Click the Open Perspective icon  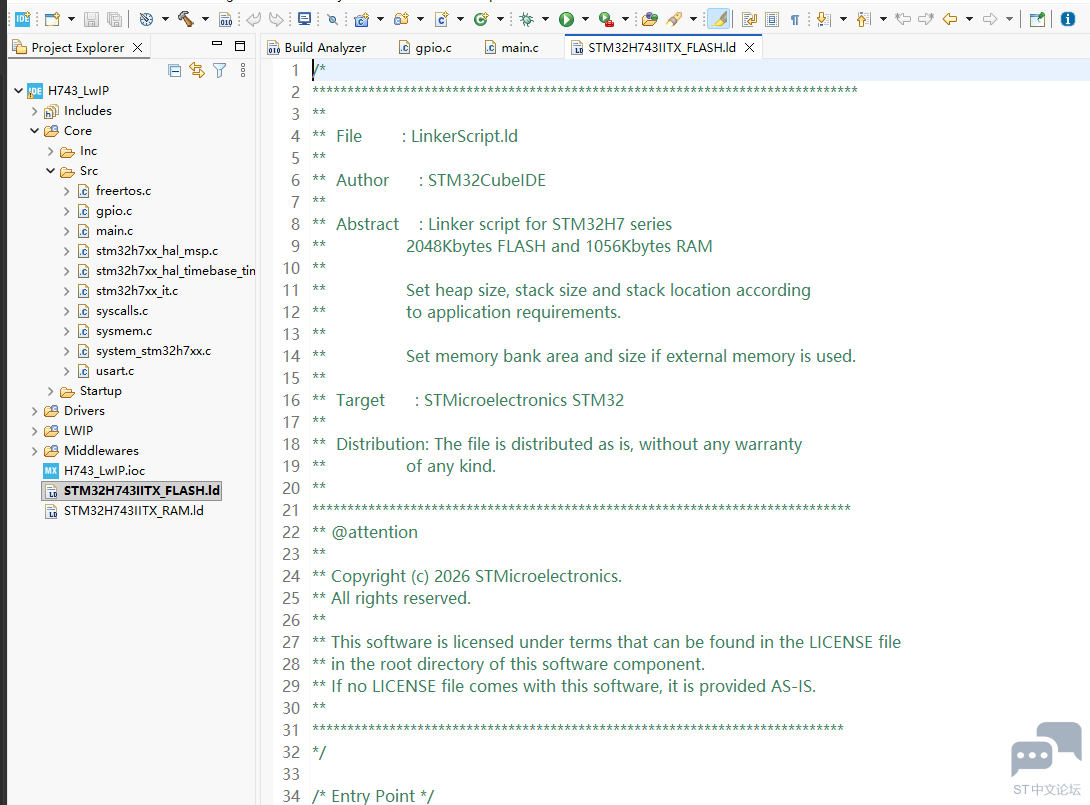1037,19
